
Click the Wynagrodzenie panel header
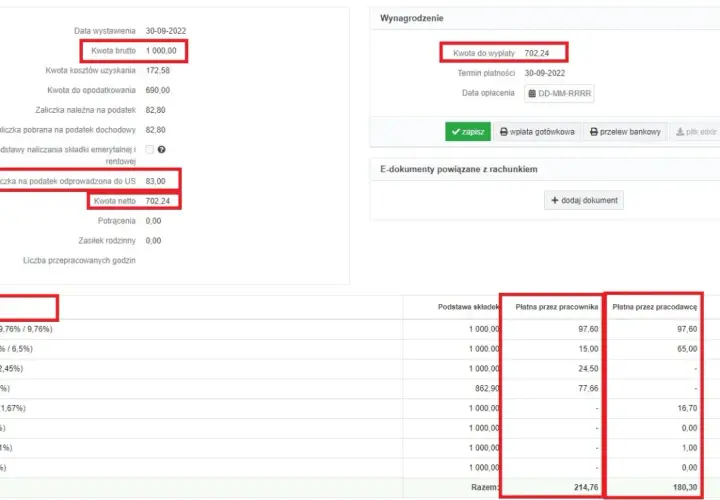(545, 18)
